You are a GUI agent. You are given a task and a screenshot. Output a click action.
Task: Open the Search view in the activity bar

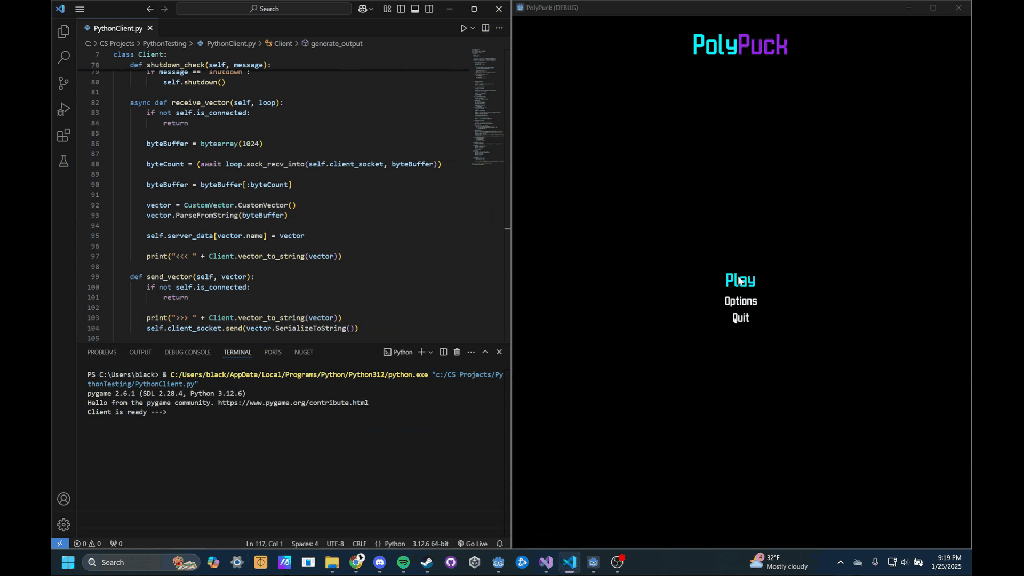pyautogui.click(x=63, y=57)
